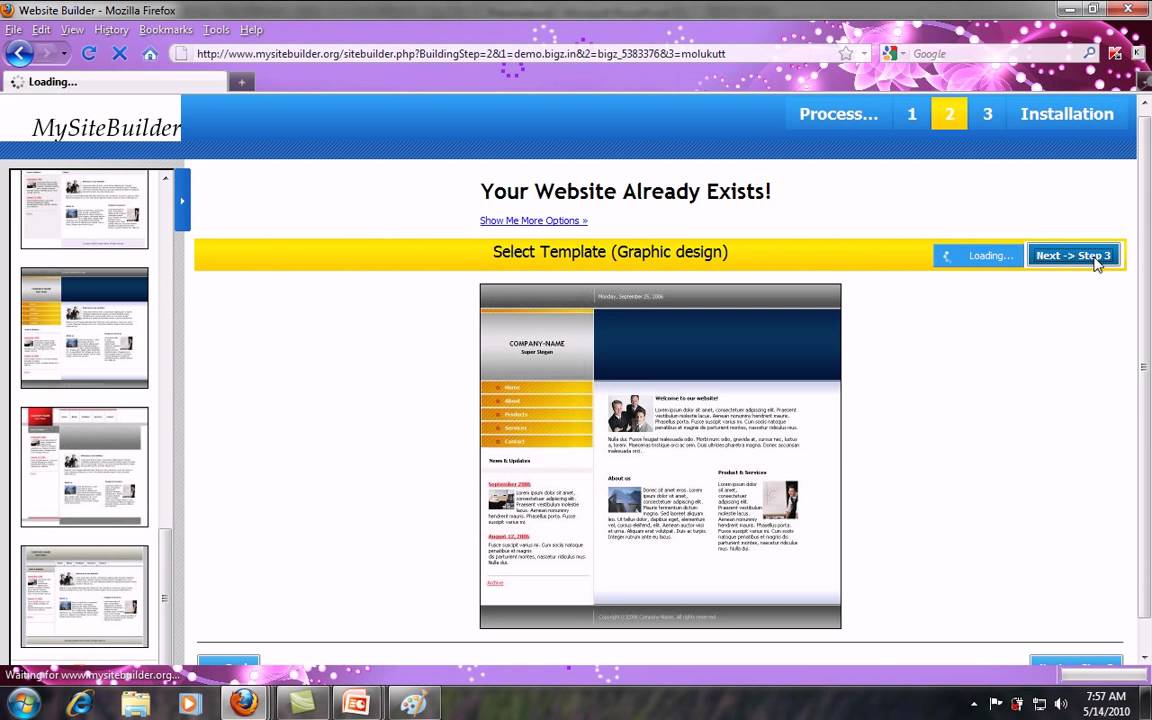This screenshot has height=720, width=1152.
Task: Click the Process... step label
Action: 838,114
